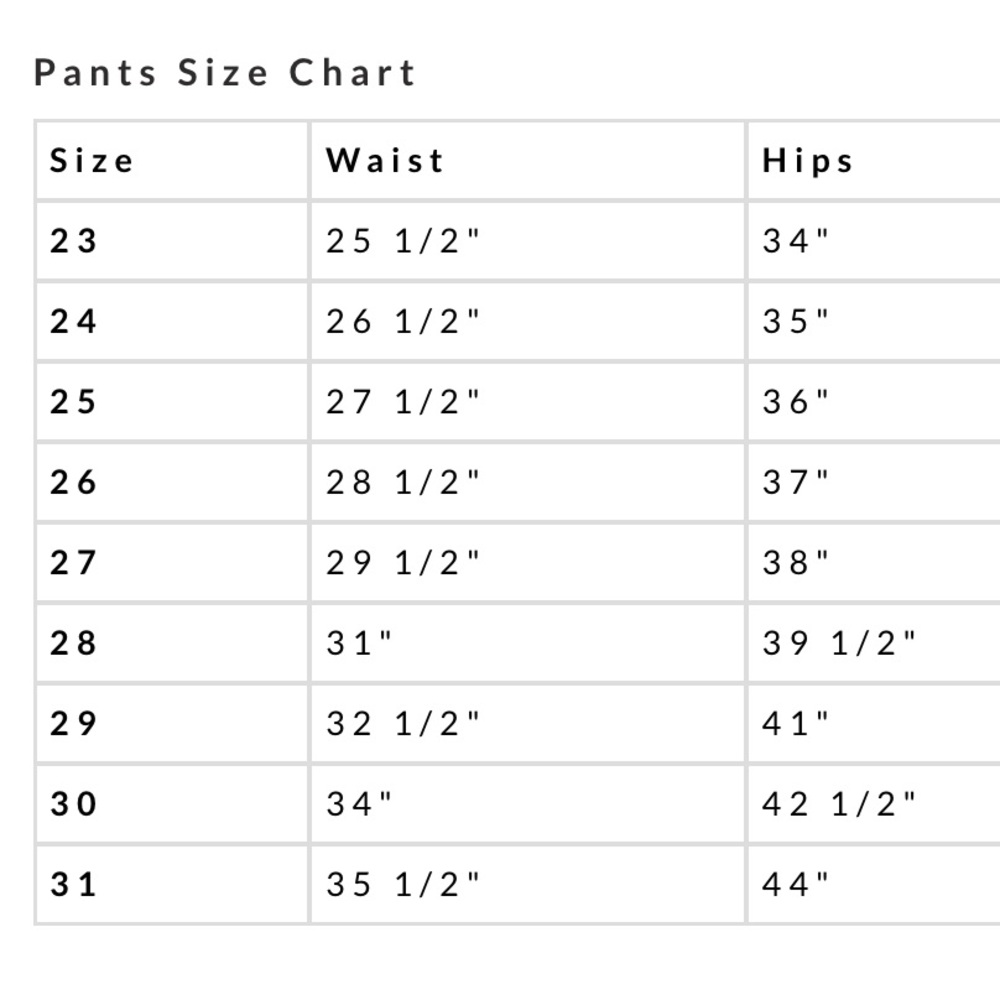Screen dimensions: 1000x1000
Task: Click the Pants Size Chart heading
Action: (x=224, y=72)
